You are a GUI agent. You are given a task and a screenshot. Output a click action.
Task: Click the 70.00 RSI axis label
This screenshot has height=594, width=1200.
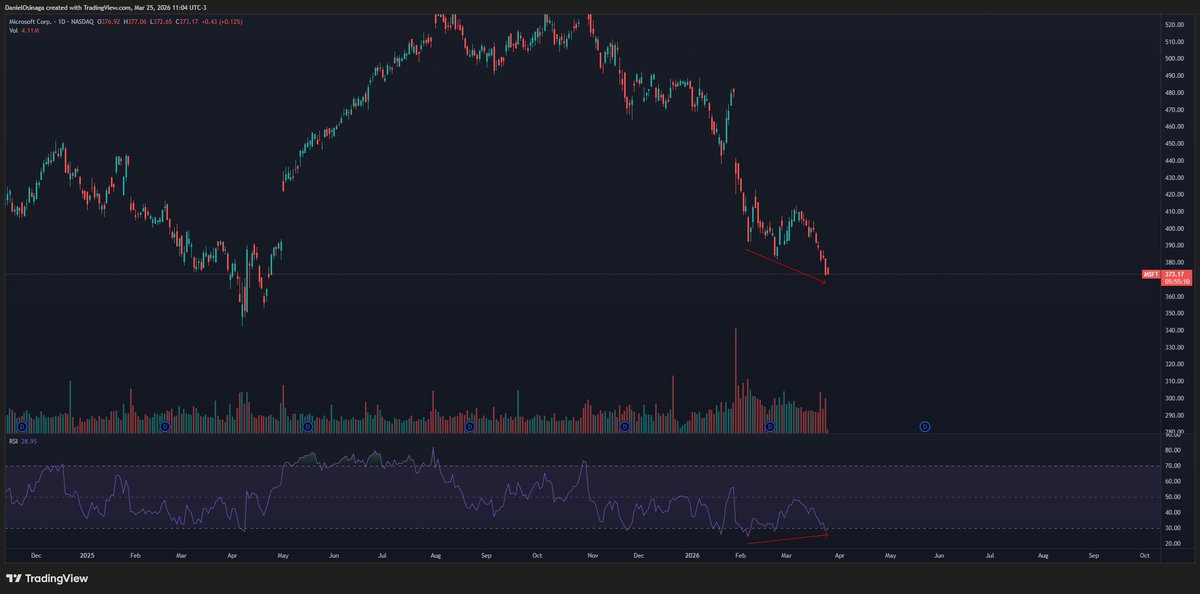pyautogui.click(x=1174, y=466)
